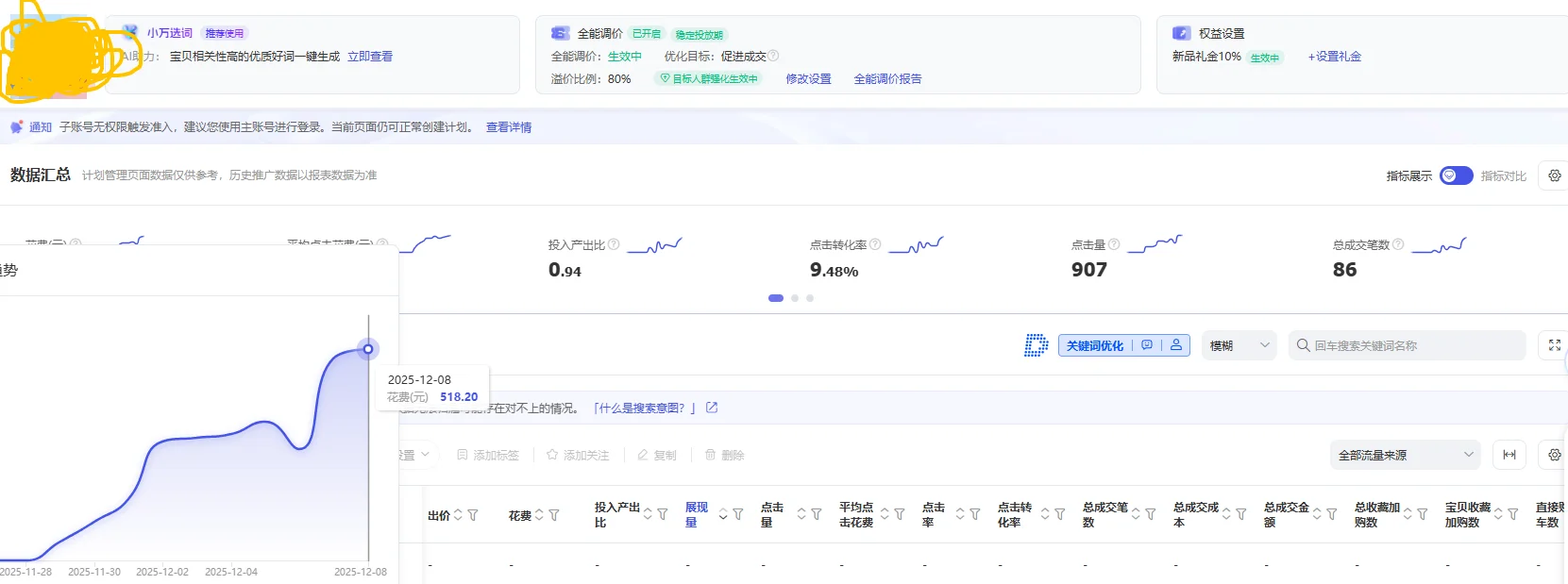Screen dimensions: 1568x584
Task: Open the 全能调价报告 link
Action: (888, 79)
